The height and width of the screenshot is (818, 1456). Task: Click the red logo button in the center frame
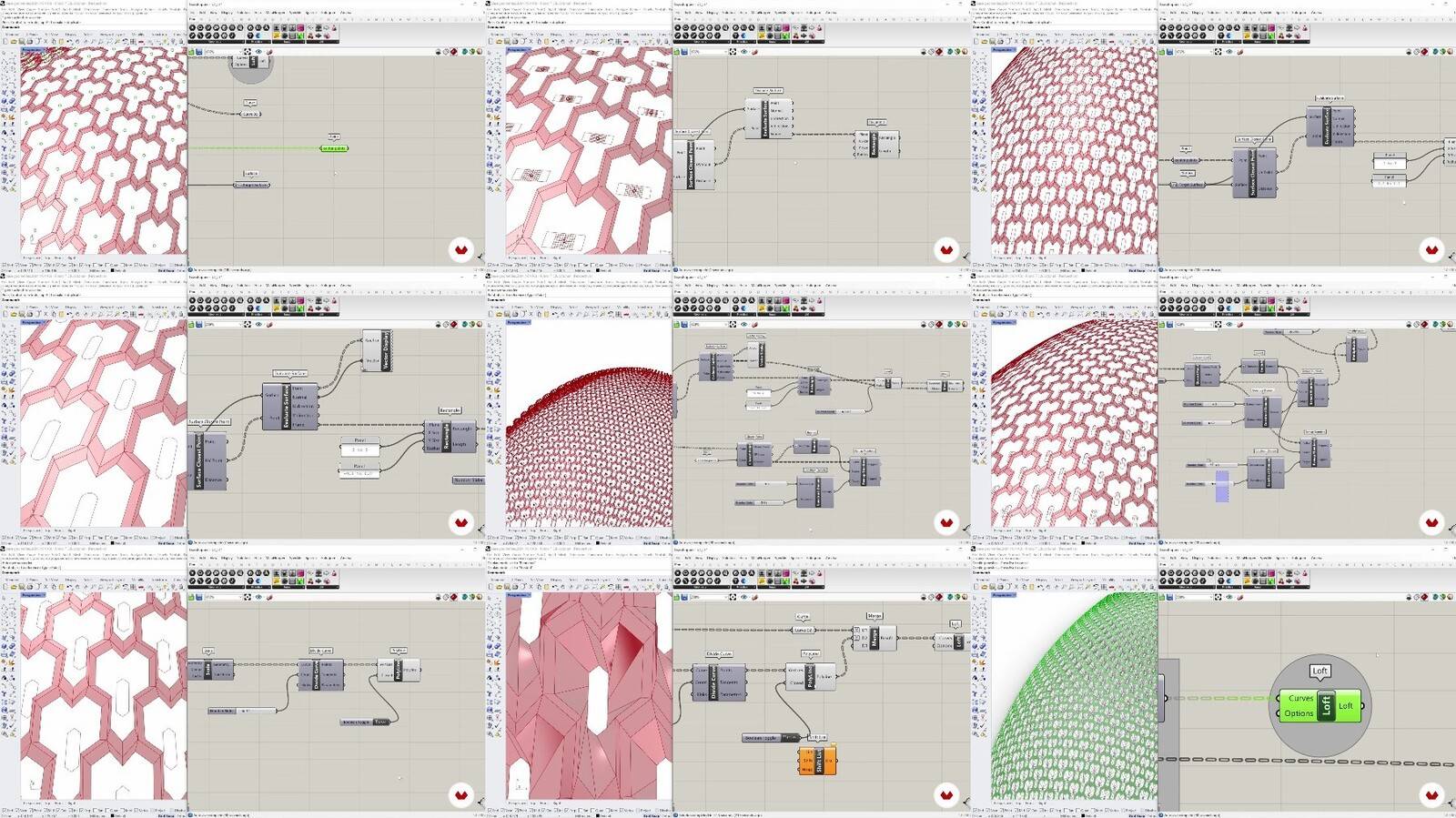coord(946,522)
